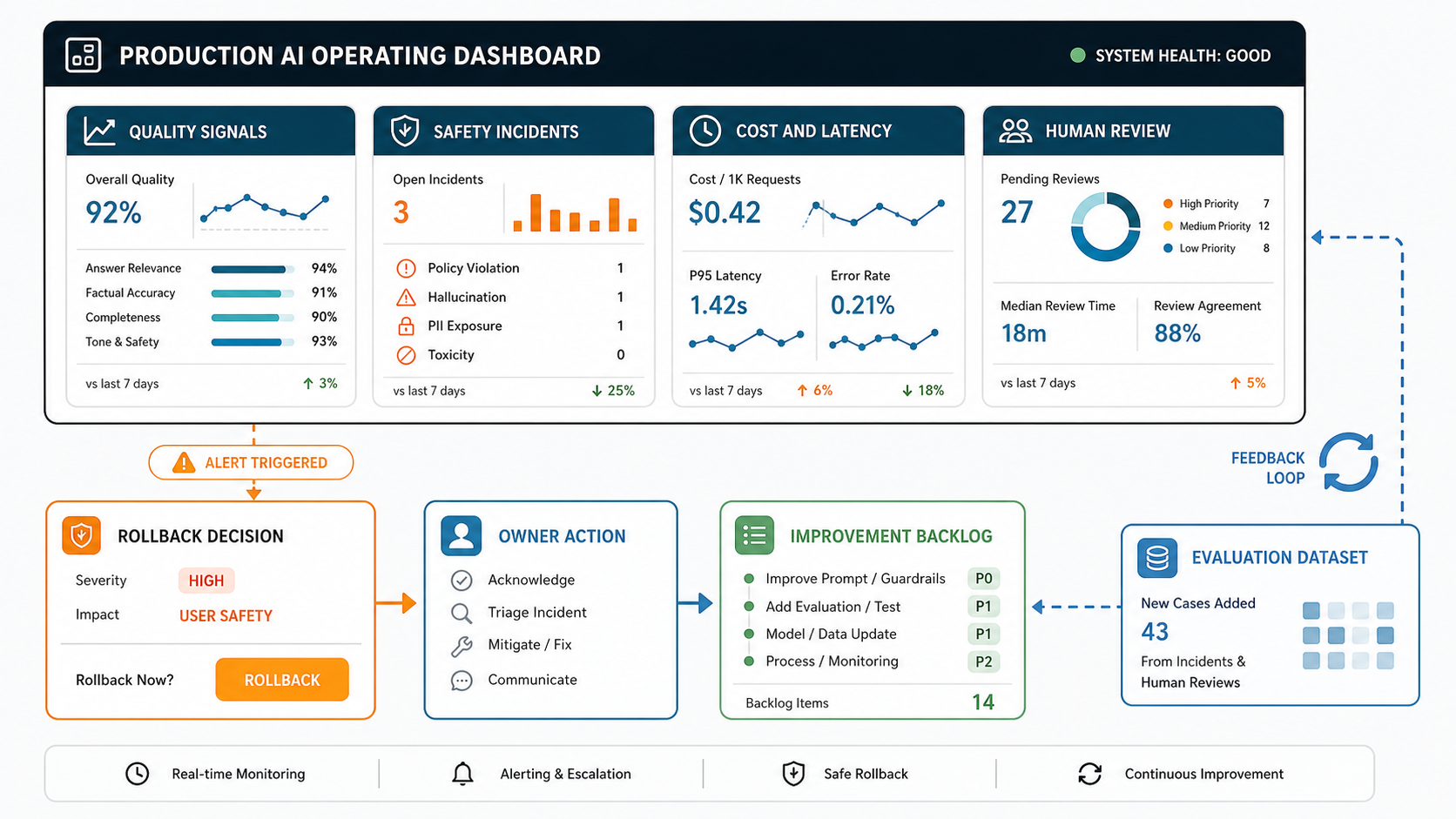Click the Toxicity prohibited icon
This screenshot has width=1456, height=819.
point(406,355)
